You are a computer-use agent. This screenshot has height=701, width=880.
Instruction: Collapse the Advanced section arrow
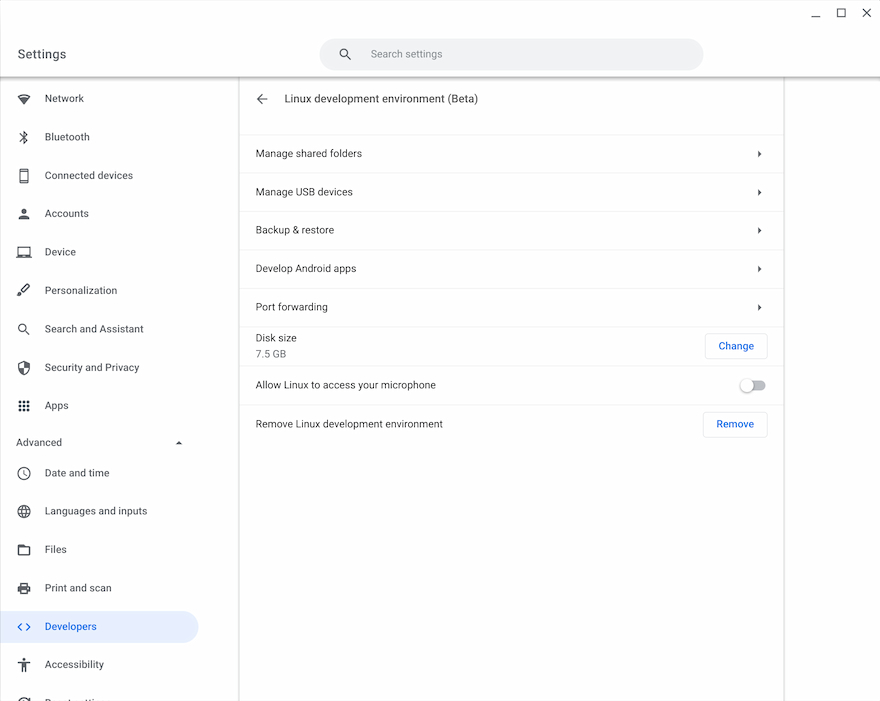179,443
